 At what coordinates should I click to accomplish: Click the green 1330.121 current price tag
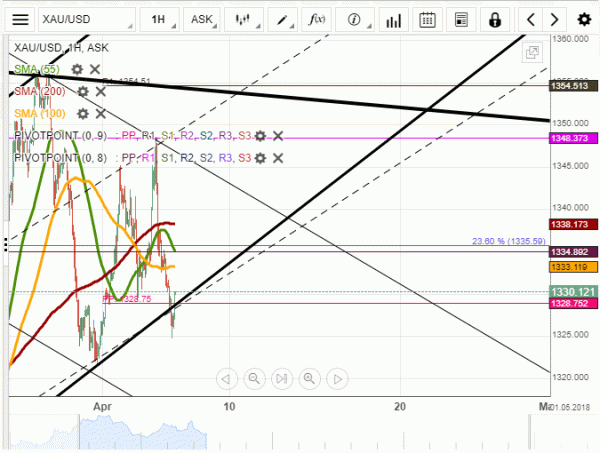[573, 292]
